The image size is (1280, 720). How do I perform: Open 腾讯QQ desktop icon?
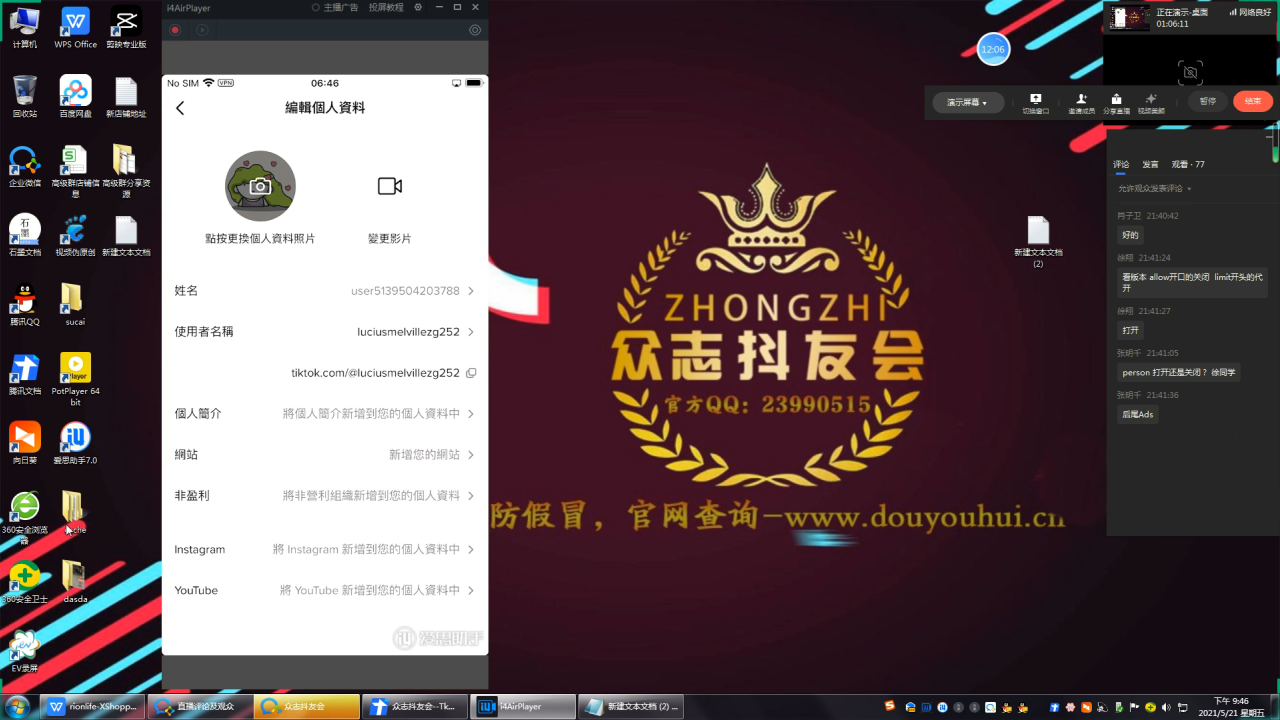pos(25,304)
